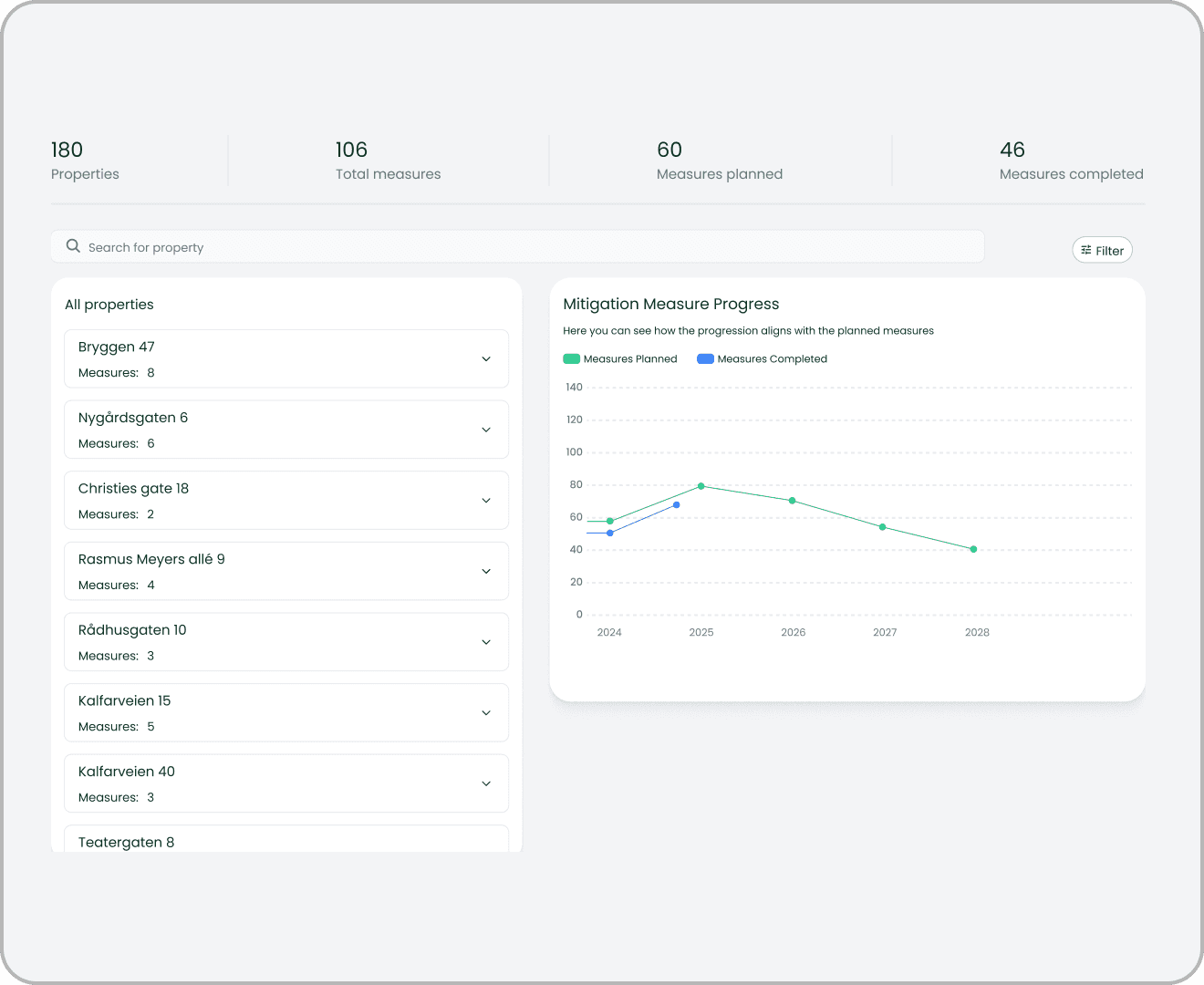Select the Kalfarveien 40 property name
The height and width of the screenshot is (985, 1204).
(127, 772)
